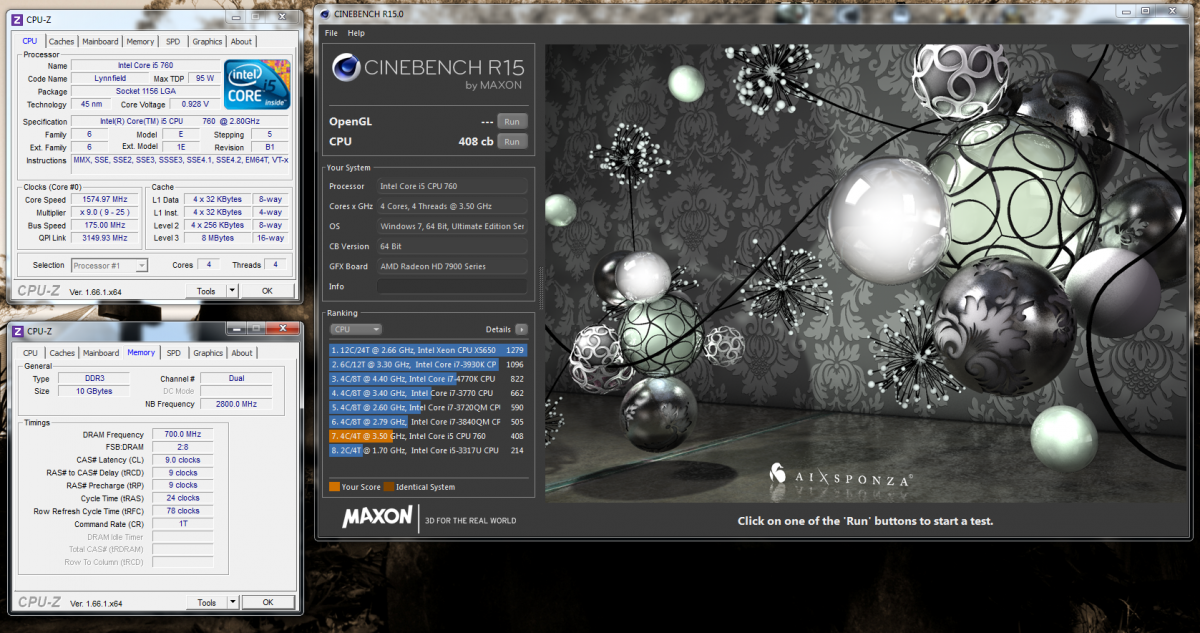Select the Core i7-3930K ranking row
This screenshot has height=633, width=1200.
428,365
